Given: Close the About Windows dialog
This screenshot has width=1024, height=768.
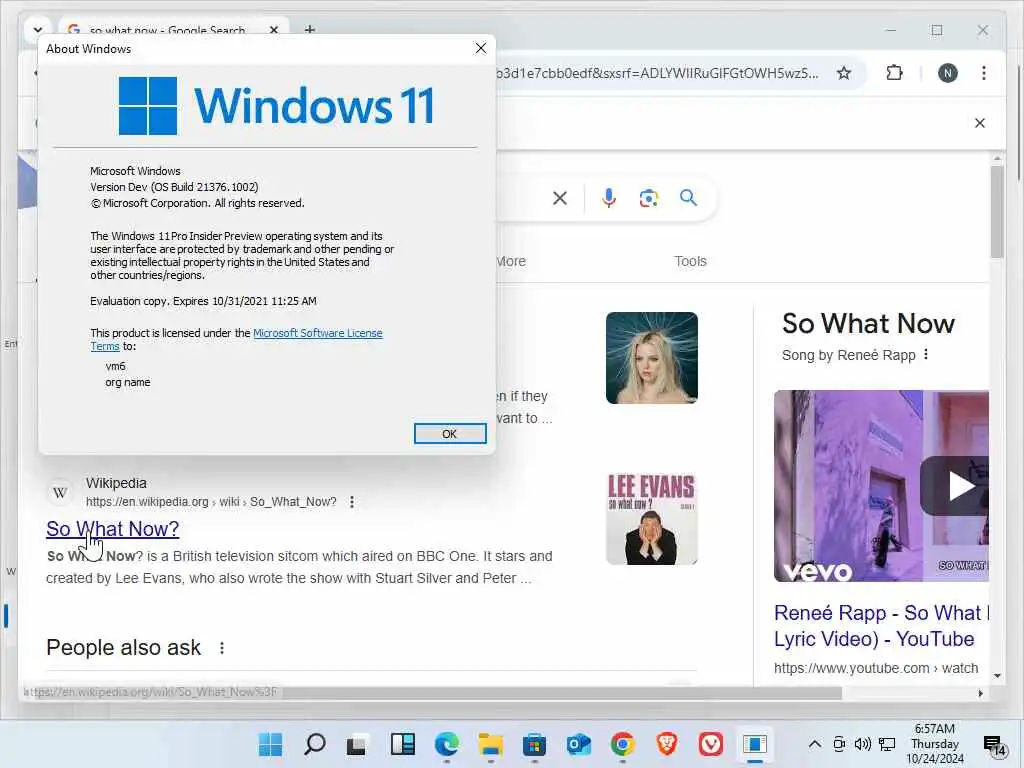Looking at the screenshot, I should (x=481, y=48).
